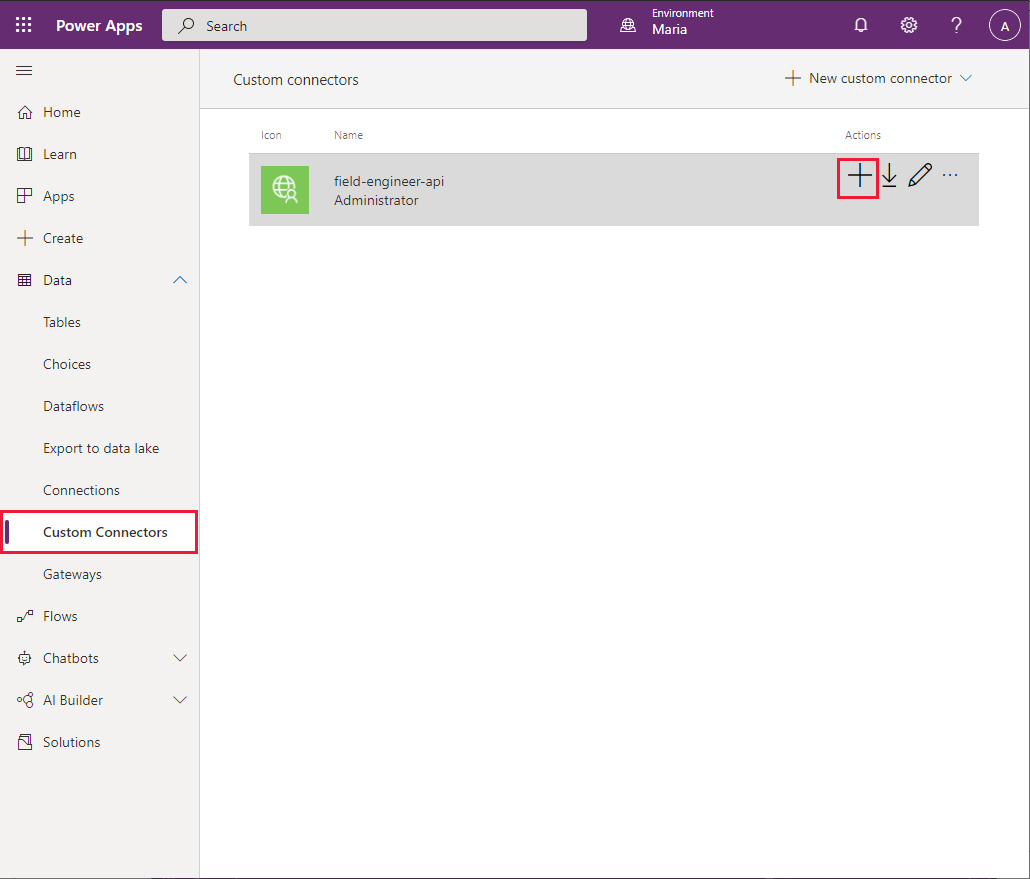The width and height of the screenshot is (1030, 879).
Task: Click the Icon column header
Action: [271, 135]
